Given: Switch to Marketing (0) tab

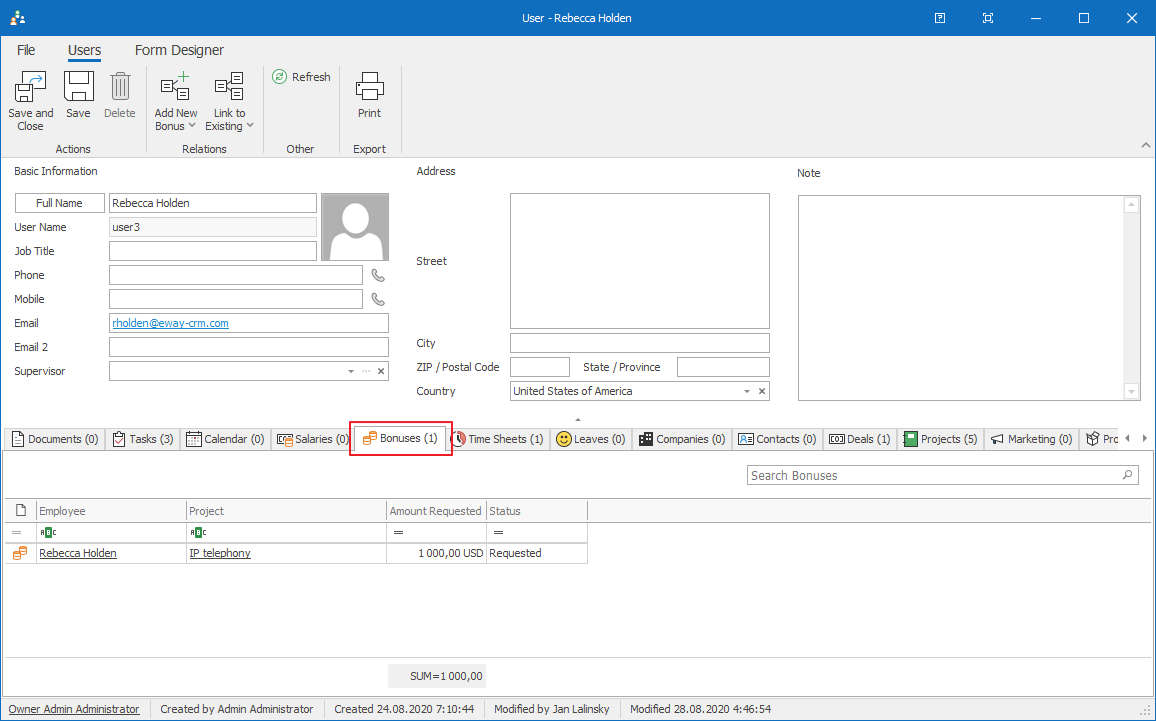Looking at the screenshot, I should point(1031,439).
